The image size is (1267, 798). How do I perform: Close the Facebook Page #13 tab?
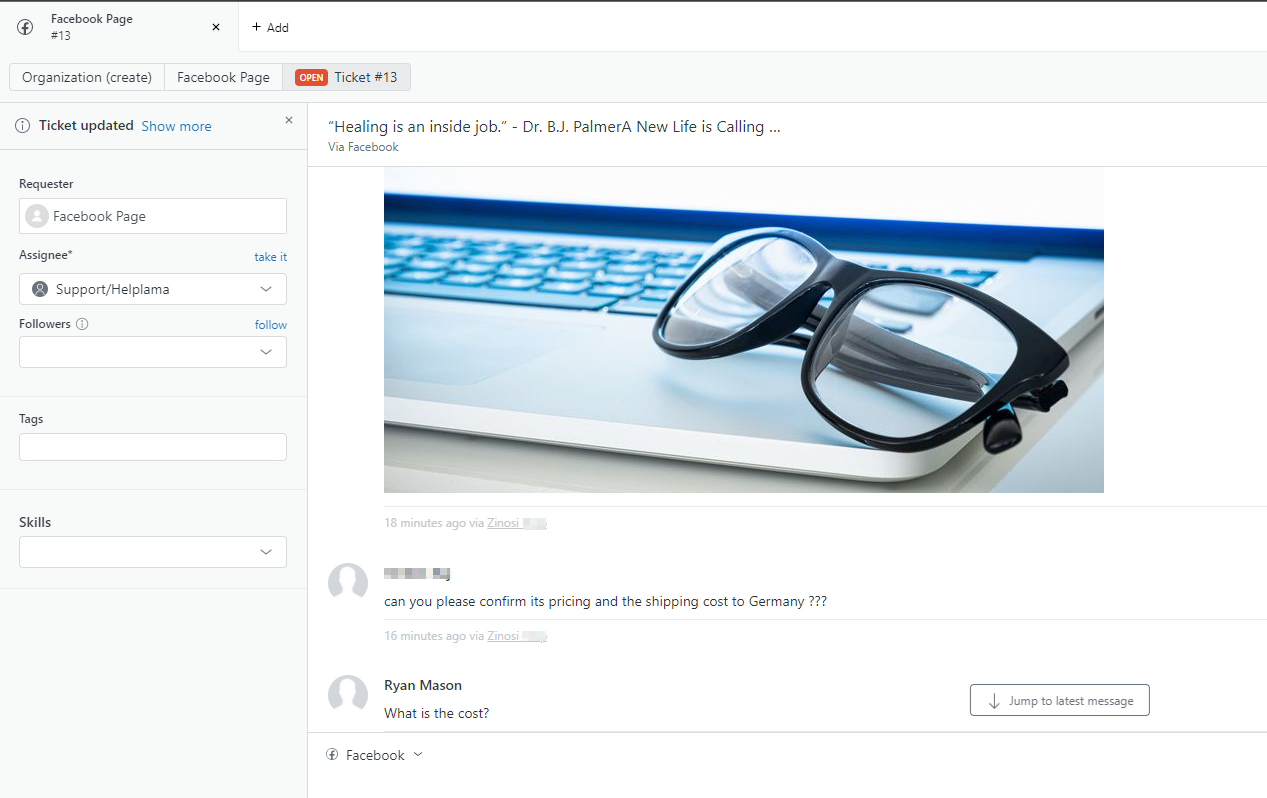pos(216,27)
